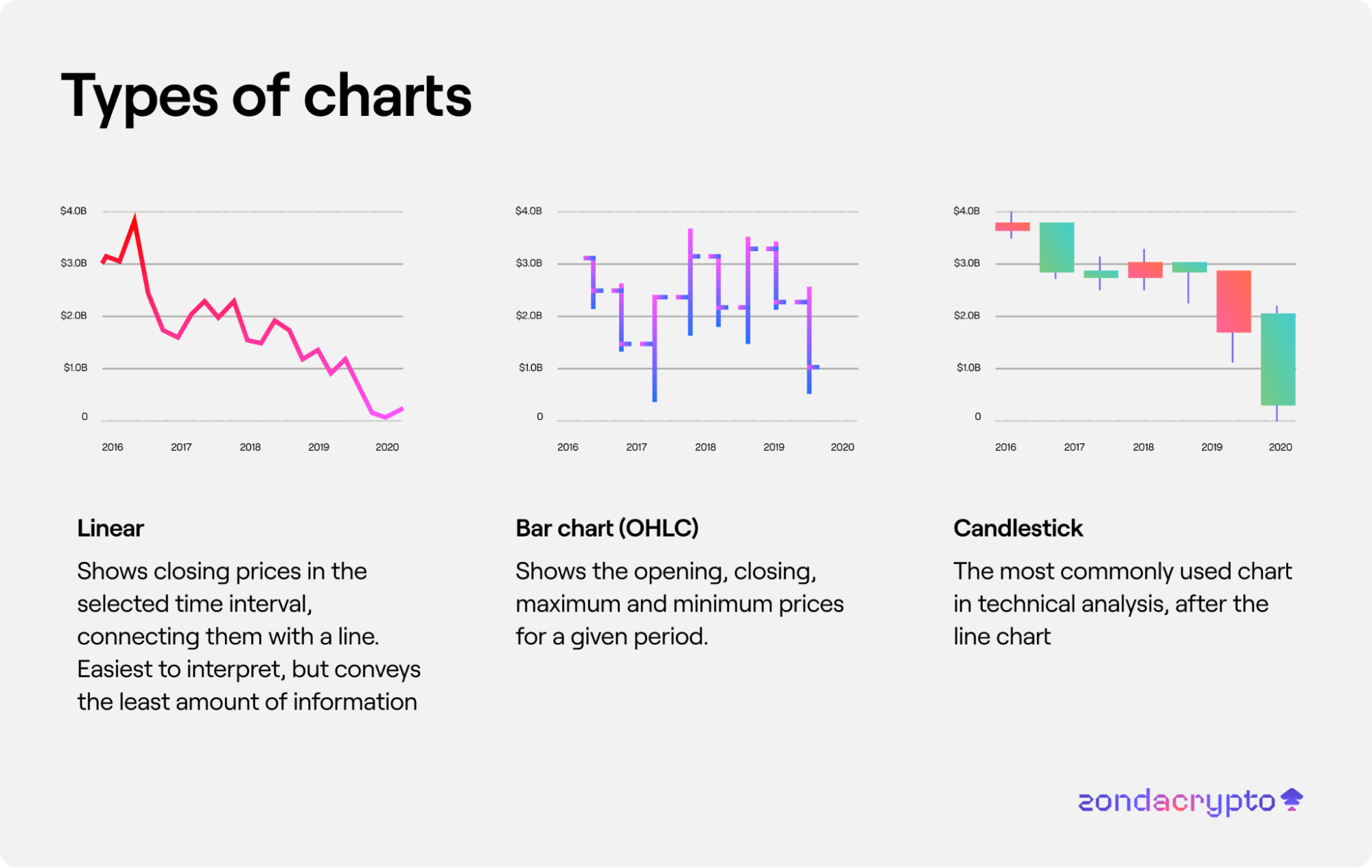Click the tall red candle before 2019 label
Image resolution: width=1372 pixels, height=868 pixels.
(1233, 301)
